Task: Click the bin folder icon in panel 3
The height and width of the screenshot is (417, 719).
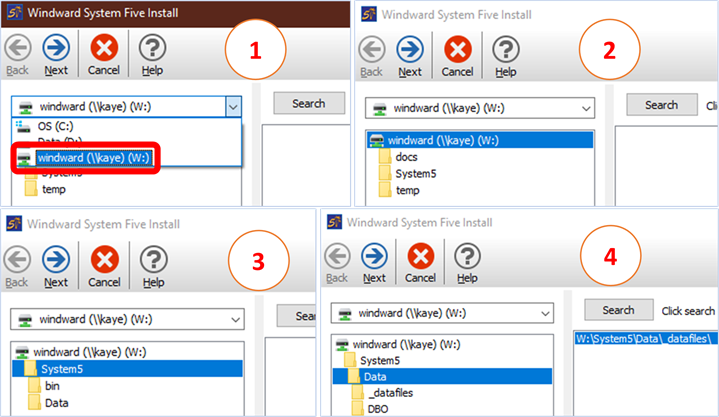Action: (34, 385)
